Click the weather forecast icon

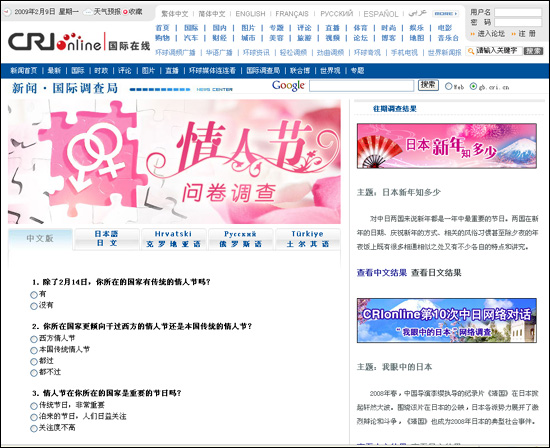[x=88, y=12]
